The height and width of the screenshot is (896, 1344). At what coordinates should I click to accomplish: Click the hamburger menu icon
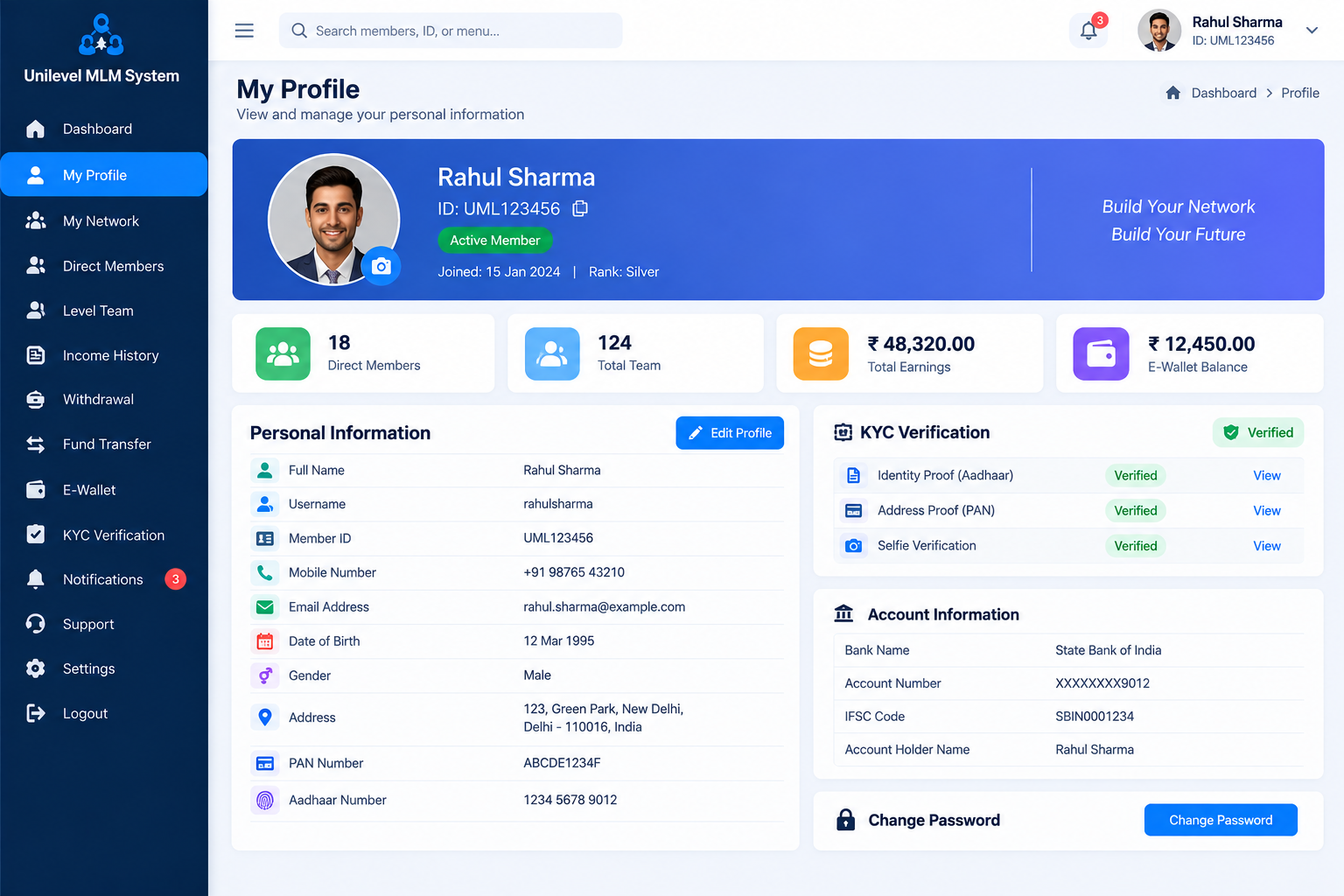[x=244, y=31]
